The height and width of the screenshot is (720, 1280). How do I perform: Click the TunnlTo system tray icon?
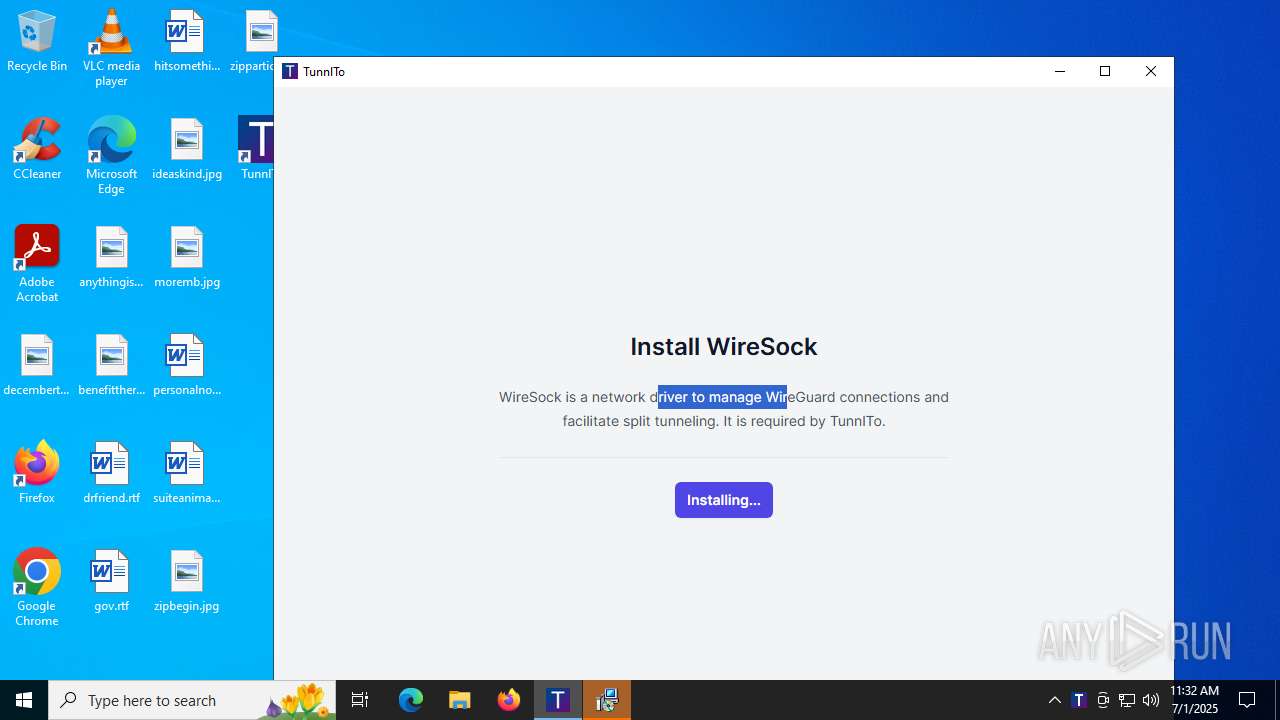click(x=1079, y=700)
